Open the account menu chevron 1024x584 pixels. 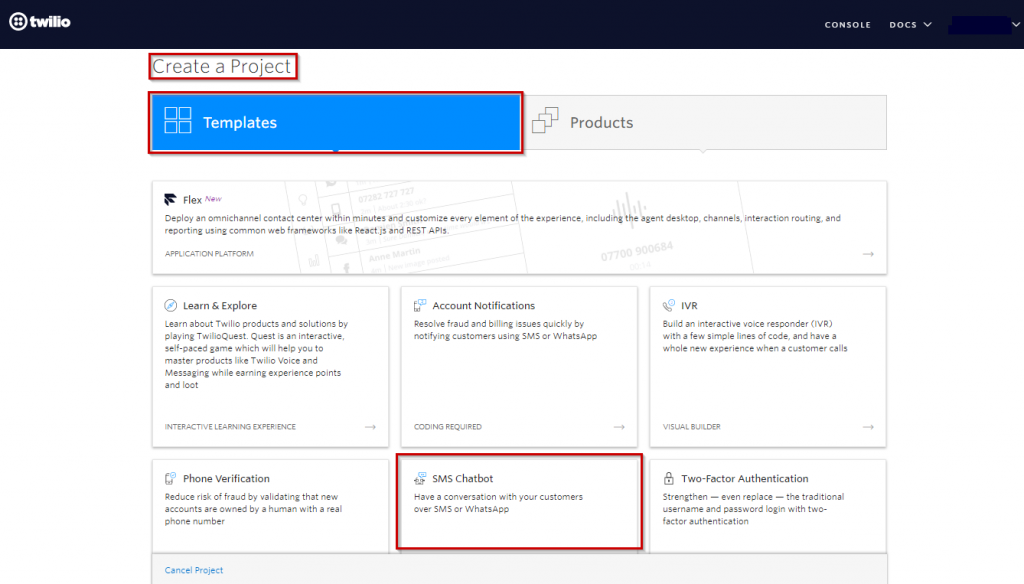click(x=1016, y=25)
